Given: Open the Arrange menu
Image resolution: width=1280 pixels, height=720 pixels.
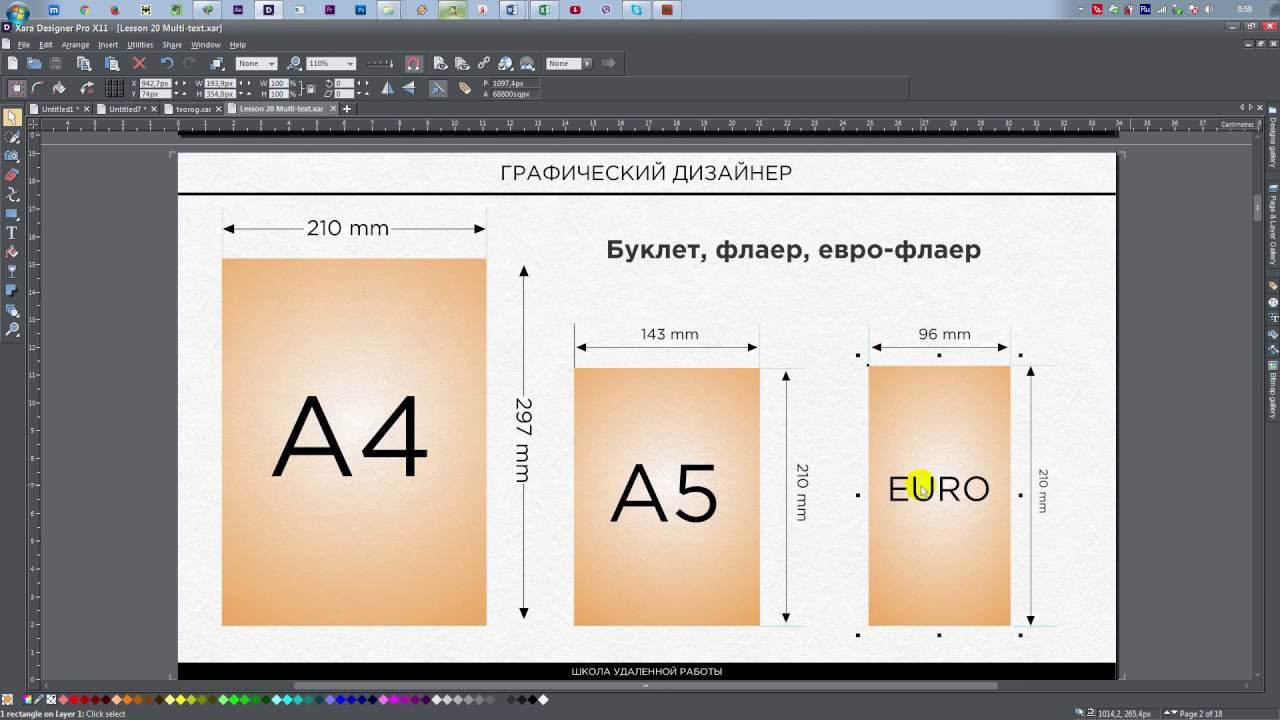Looking at the screenshot, I should [75, 45].
